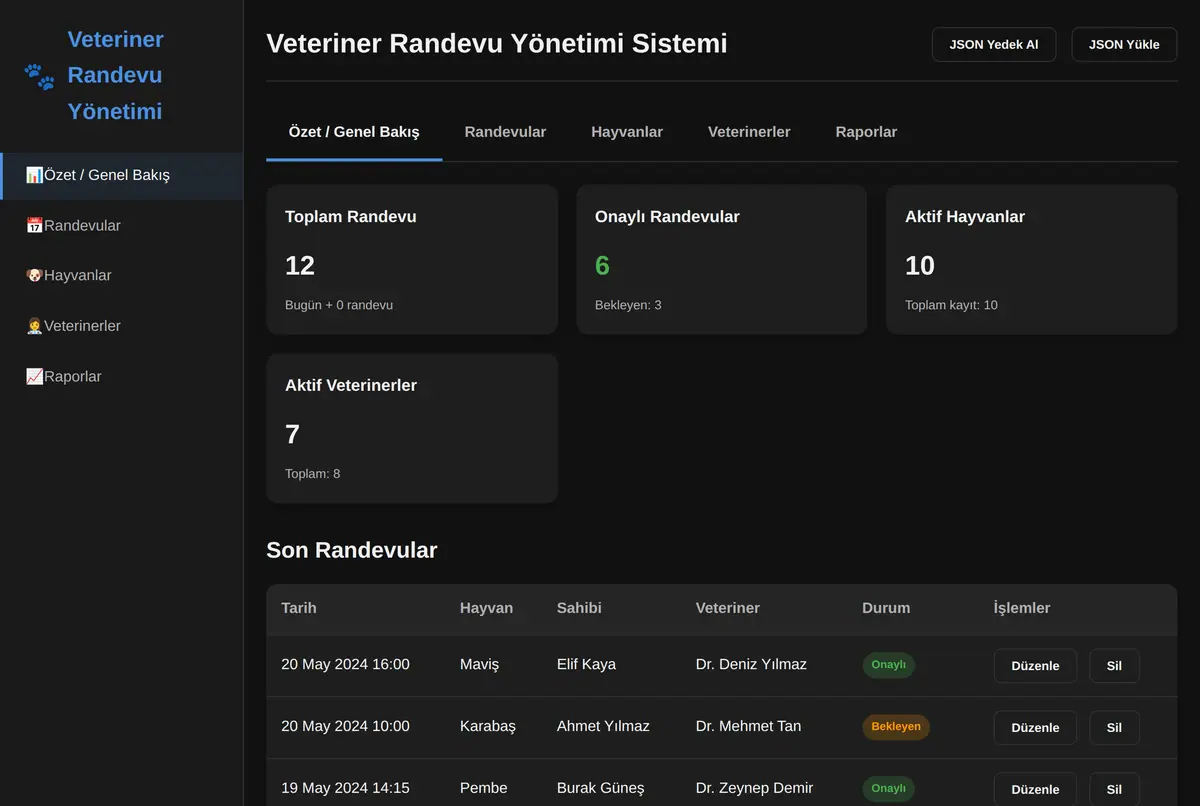This screenshot has width=1200, height=806.
Task: Click the Veteriner Randevu Yönetimi sidebar title
Action: [x=115, y=76]
